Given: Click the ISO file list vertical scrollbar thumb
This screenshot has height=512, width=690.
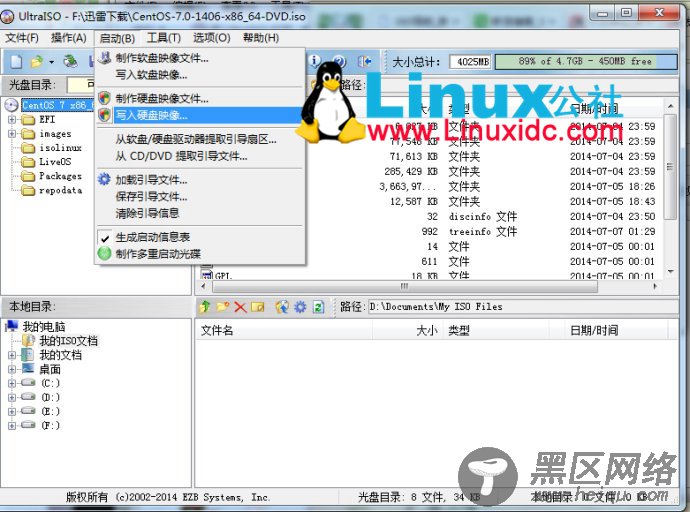Looking at the screenshot, I should (670, 167).
